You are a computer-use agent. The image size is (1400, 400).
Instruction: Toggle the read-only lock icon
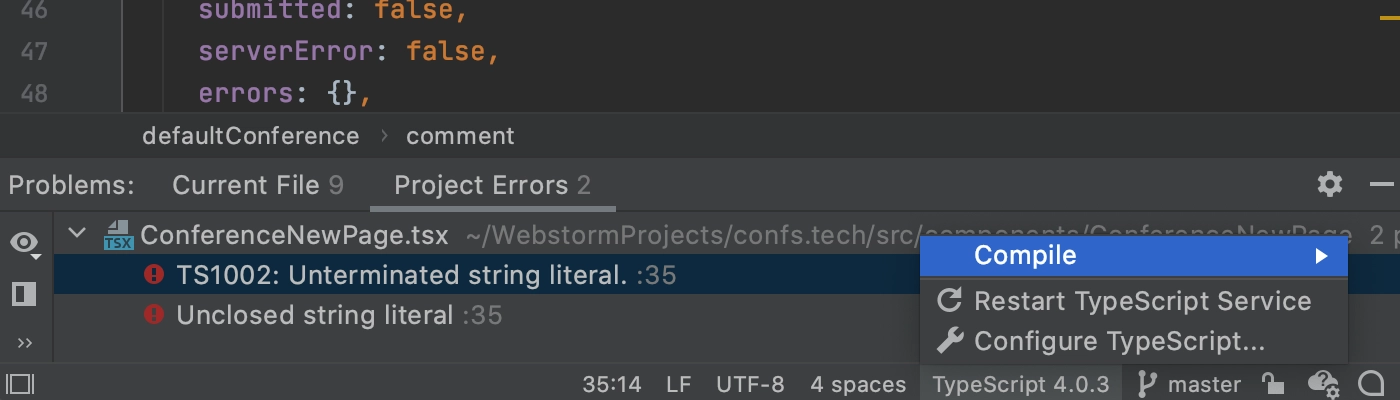point(1272,384)
